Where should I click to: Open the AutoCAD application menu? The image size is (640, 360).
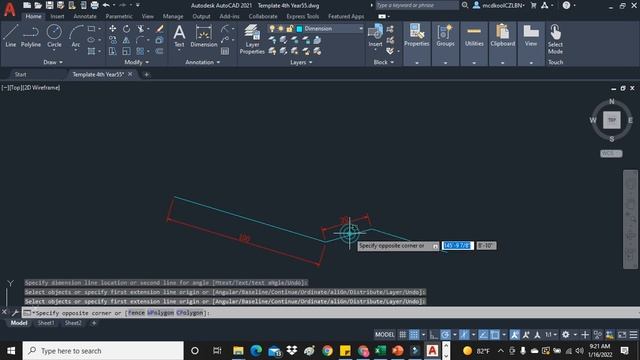tap(9, 9)
